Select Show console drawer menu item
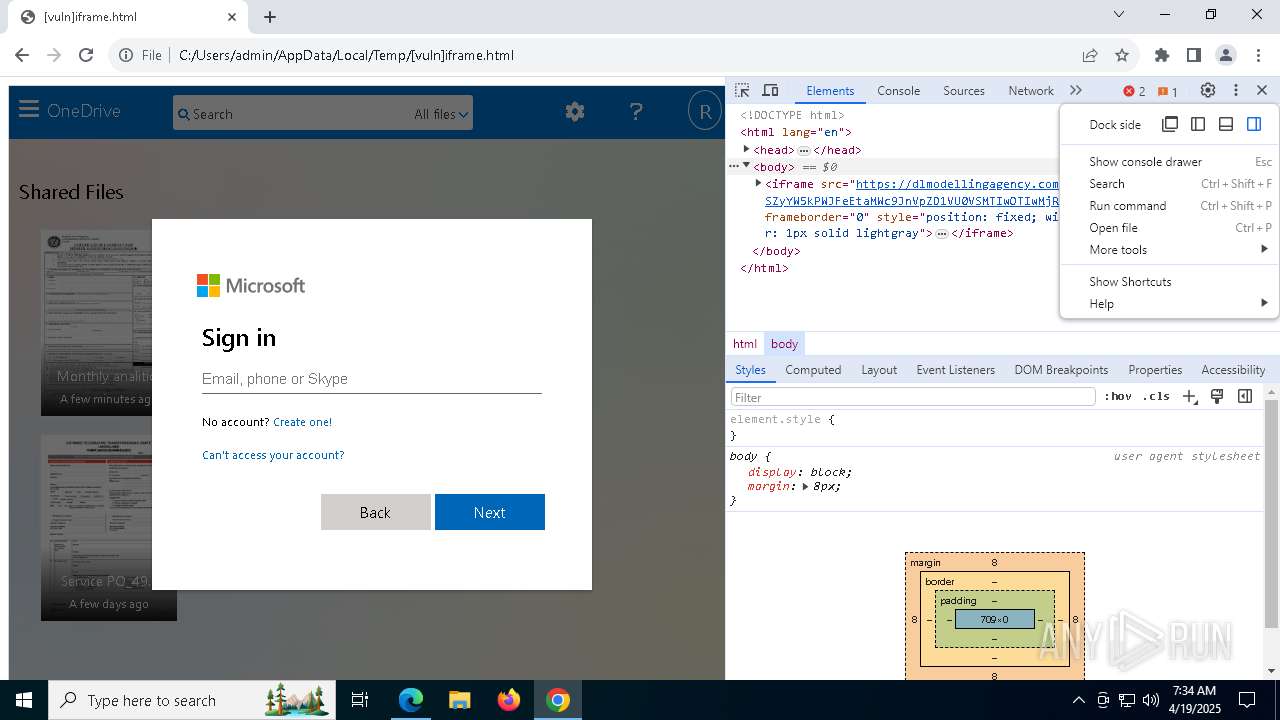The image size is (1280, 720). [x=1169, y=162]
